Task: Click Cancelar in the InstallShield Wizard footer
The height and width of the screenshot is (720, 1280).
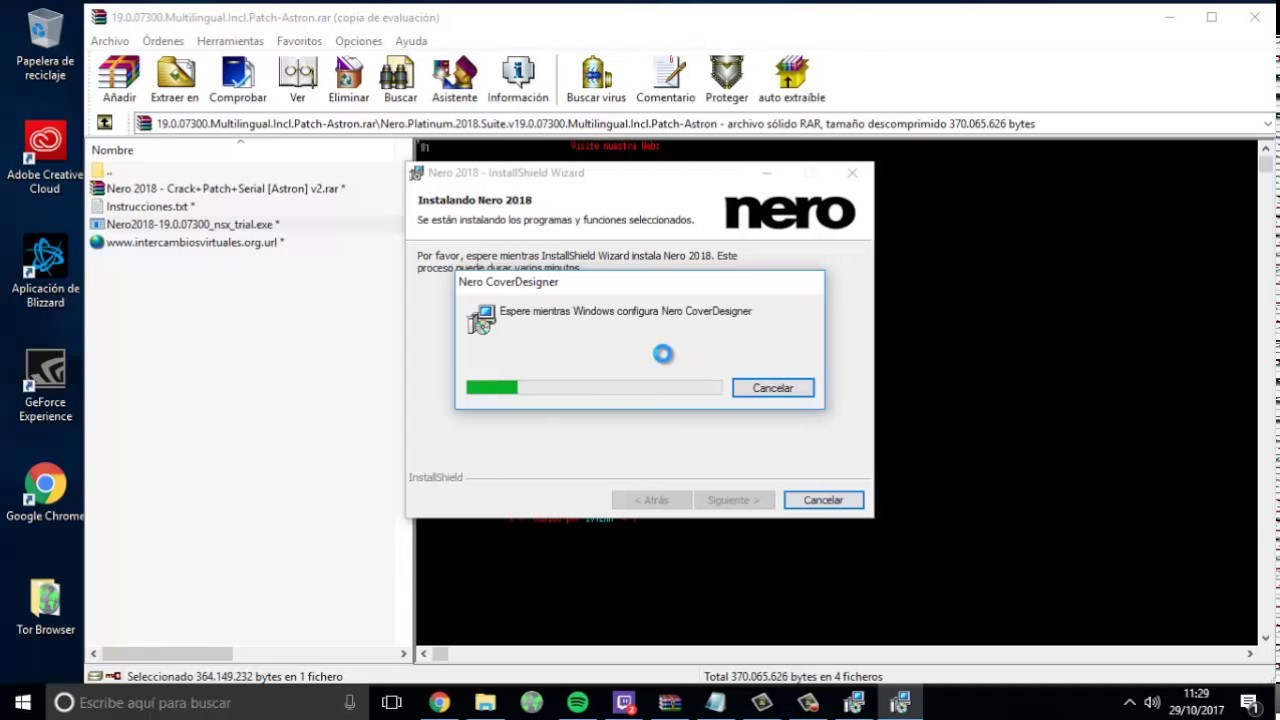Action: (x=823, y=500)
